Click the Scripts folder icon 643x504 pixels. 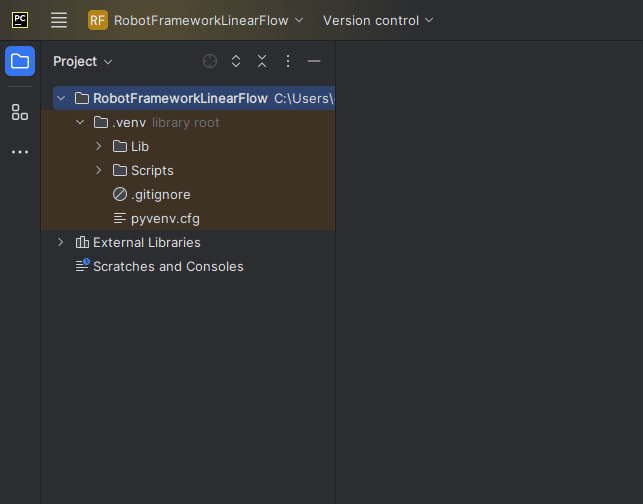click(120, 170)
